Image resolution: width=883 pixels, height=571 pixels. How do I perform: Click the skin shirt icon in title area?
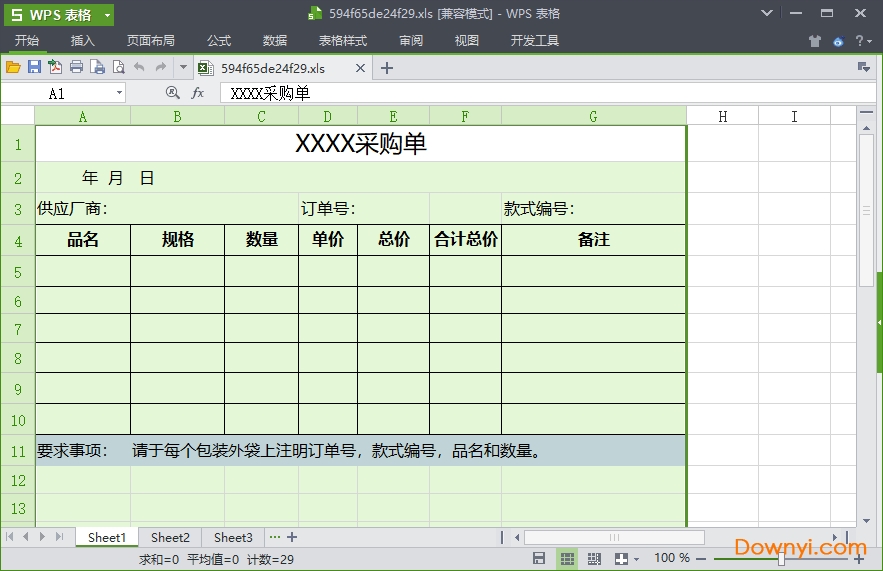click(x=814, y=41)
